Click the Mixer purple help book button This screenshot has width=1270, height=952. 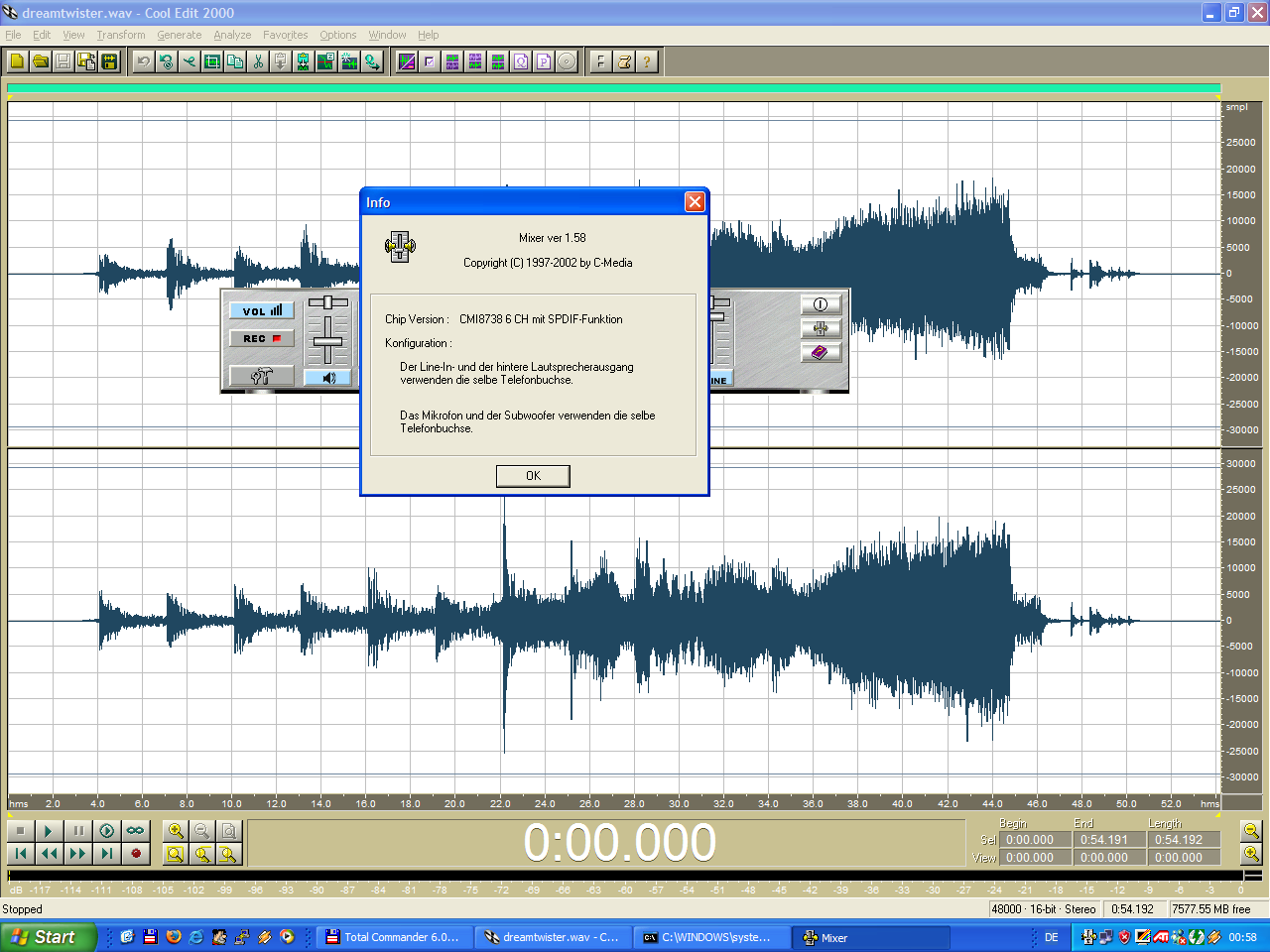coord(821,352)
